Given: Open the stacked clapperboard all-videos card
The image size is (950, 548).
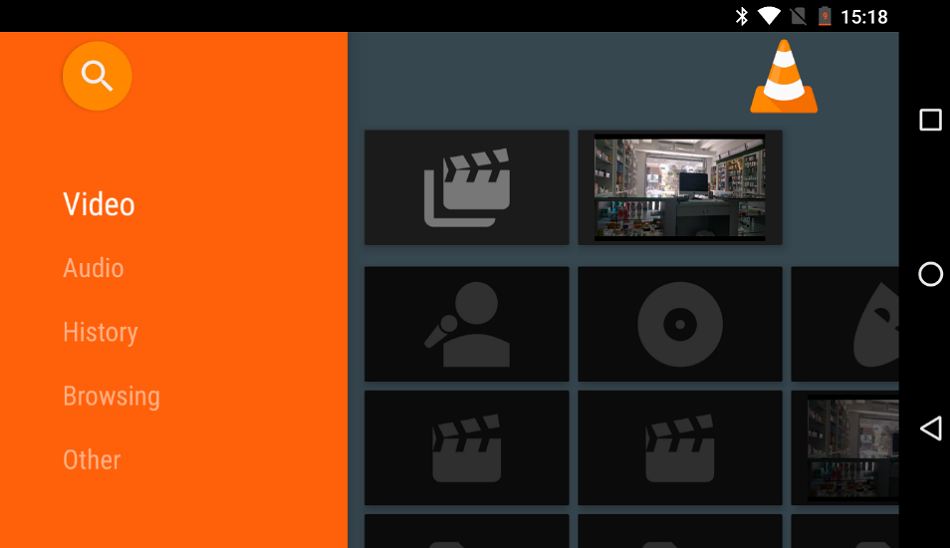Looking at the screenshot, I should [x=467, y=187].
